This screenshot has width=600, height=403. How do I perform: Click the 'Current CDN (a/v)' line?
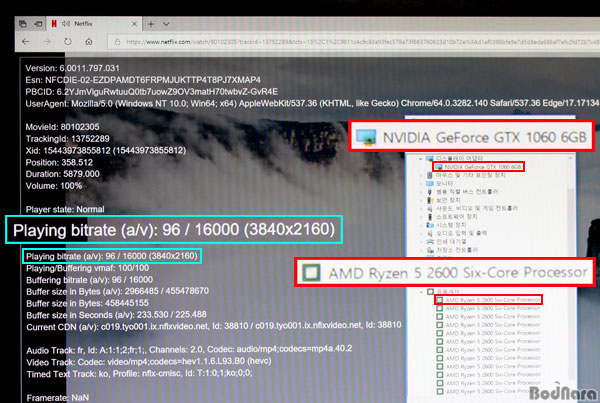[214, 326]
